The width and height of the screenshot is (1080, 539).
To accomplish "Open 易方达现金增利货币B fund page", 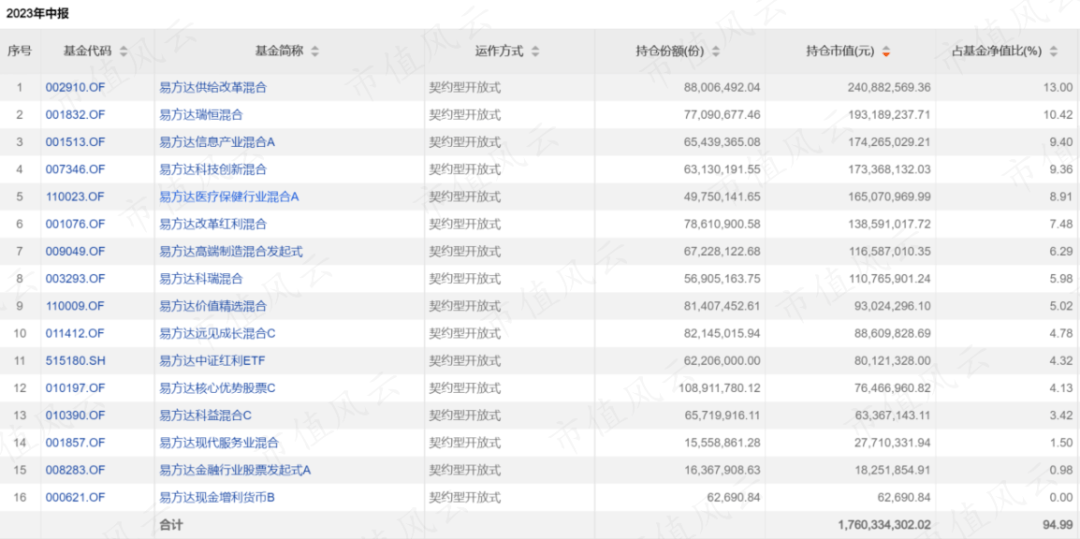I will 217,497.
